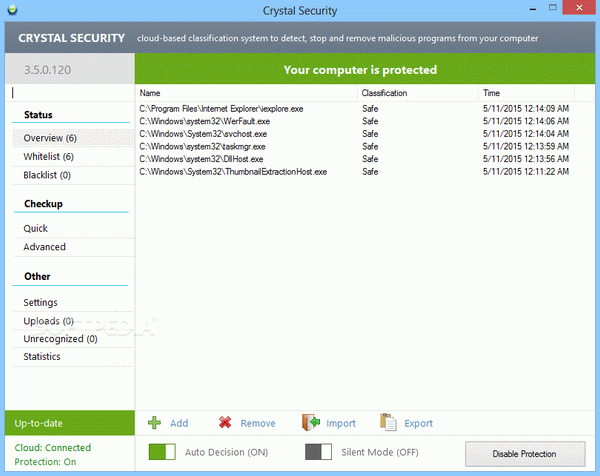Click the Your computer is protected banner
Viewport: 600px width, 476px height.
(x=365, y=69)
